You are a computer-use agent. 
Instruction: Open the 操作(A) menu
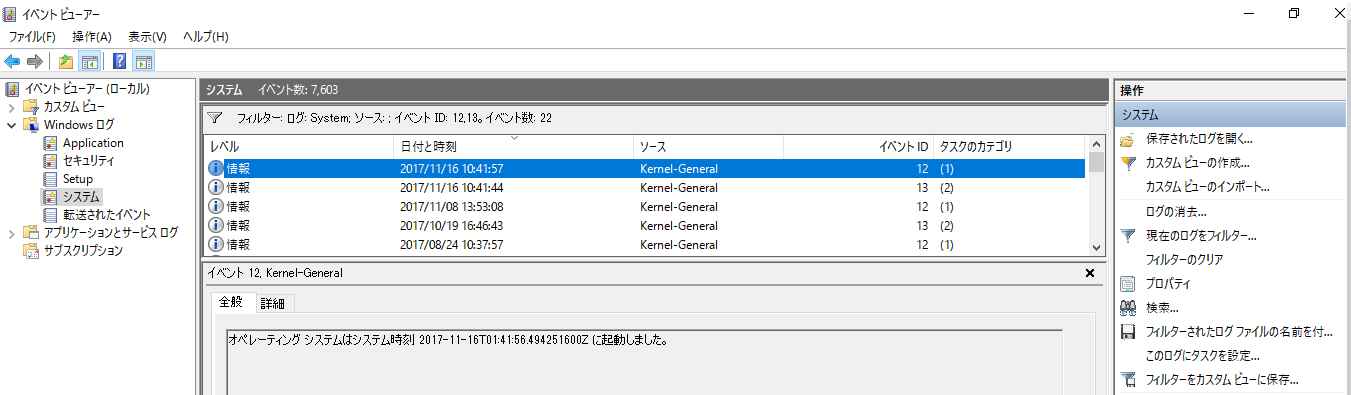92,37
